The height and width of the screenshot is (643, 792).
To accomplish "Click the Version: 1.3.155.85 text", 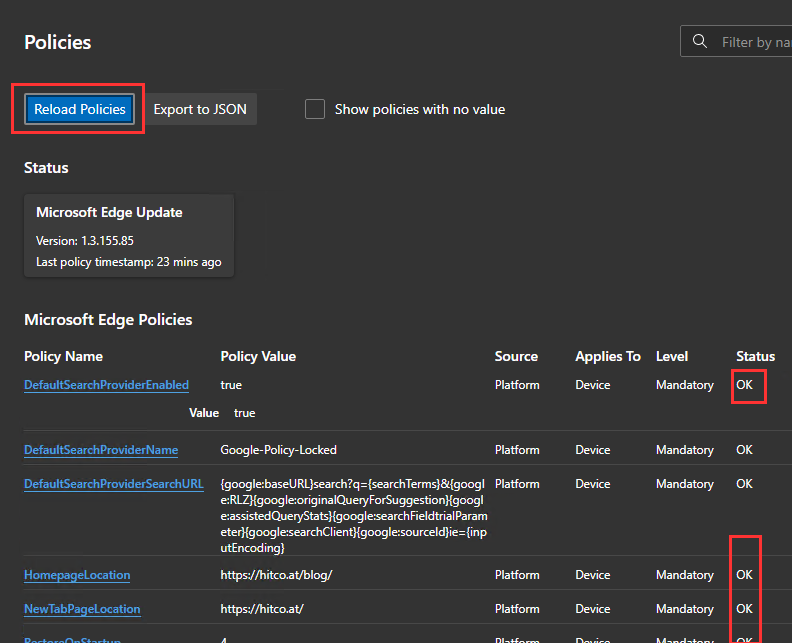I will pos(84,240).
